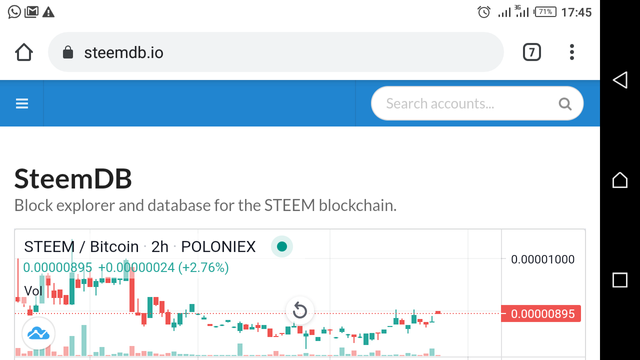
Task: Click the search magnifier icon
Action: point(565,104)
